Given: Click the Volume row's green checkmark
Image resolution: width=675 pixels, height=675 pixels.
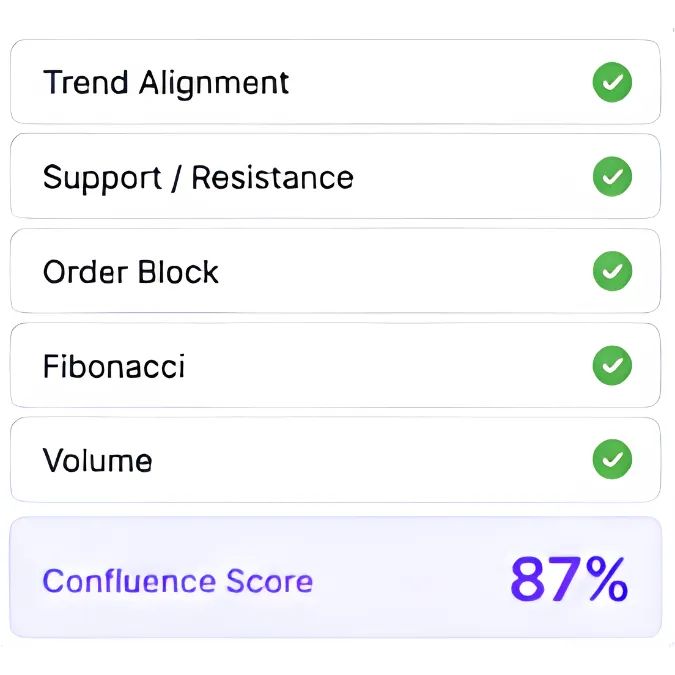Looking at the screenshot, I should (612, 459).
